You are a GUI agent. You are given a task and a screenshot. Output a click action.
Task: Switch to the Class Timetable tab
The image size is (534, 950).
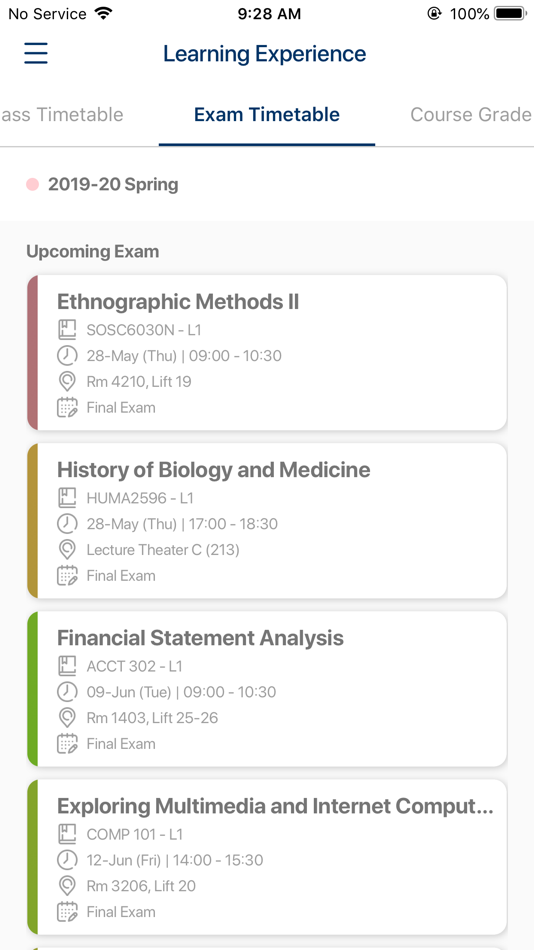pos(61,115)
